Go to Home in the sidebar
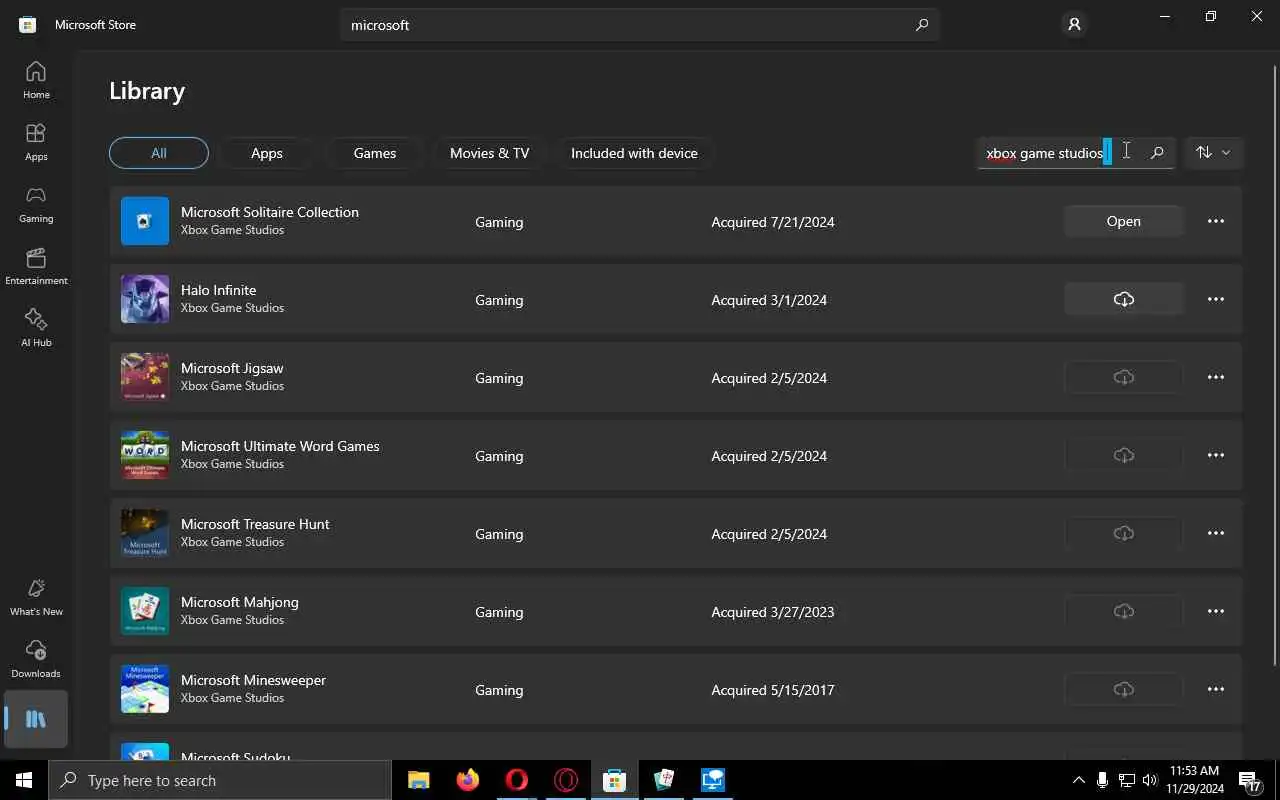1280x800 pixels. click(36, 80)
